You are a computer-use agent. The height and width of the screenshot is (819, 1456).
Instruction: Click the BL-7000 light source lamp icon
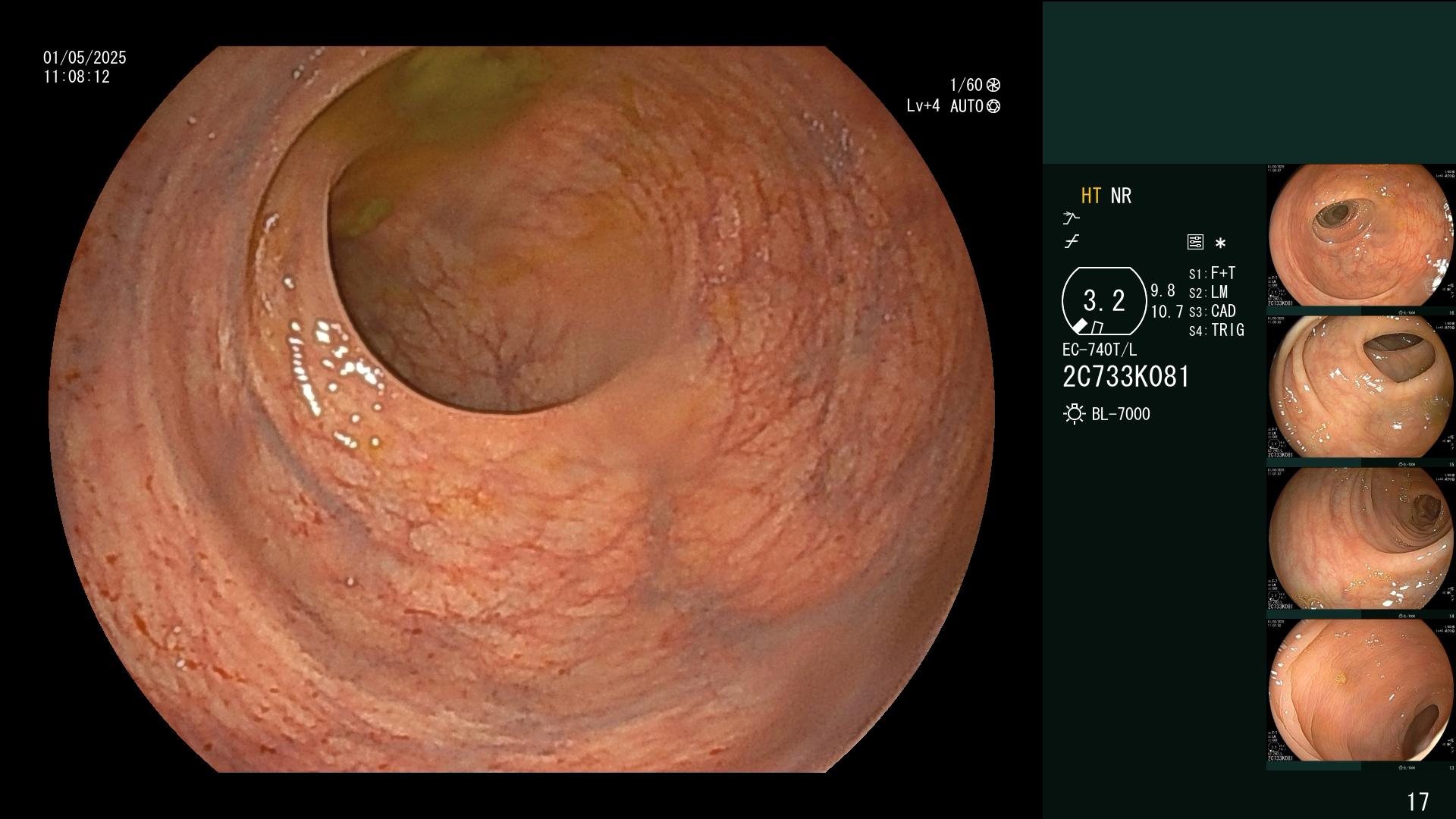[x=1074, y=414]
